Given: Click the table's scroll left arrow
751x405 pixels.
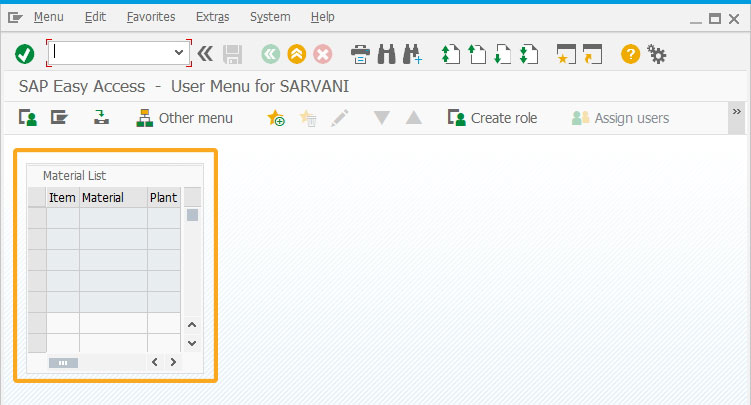Looking at the screenshot, I should point(155,362).
